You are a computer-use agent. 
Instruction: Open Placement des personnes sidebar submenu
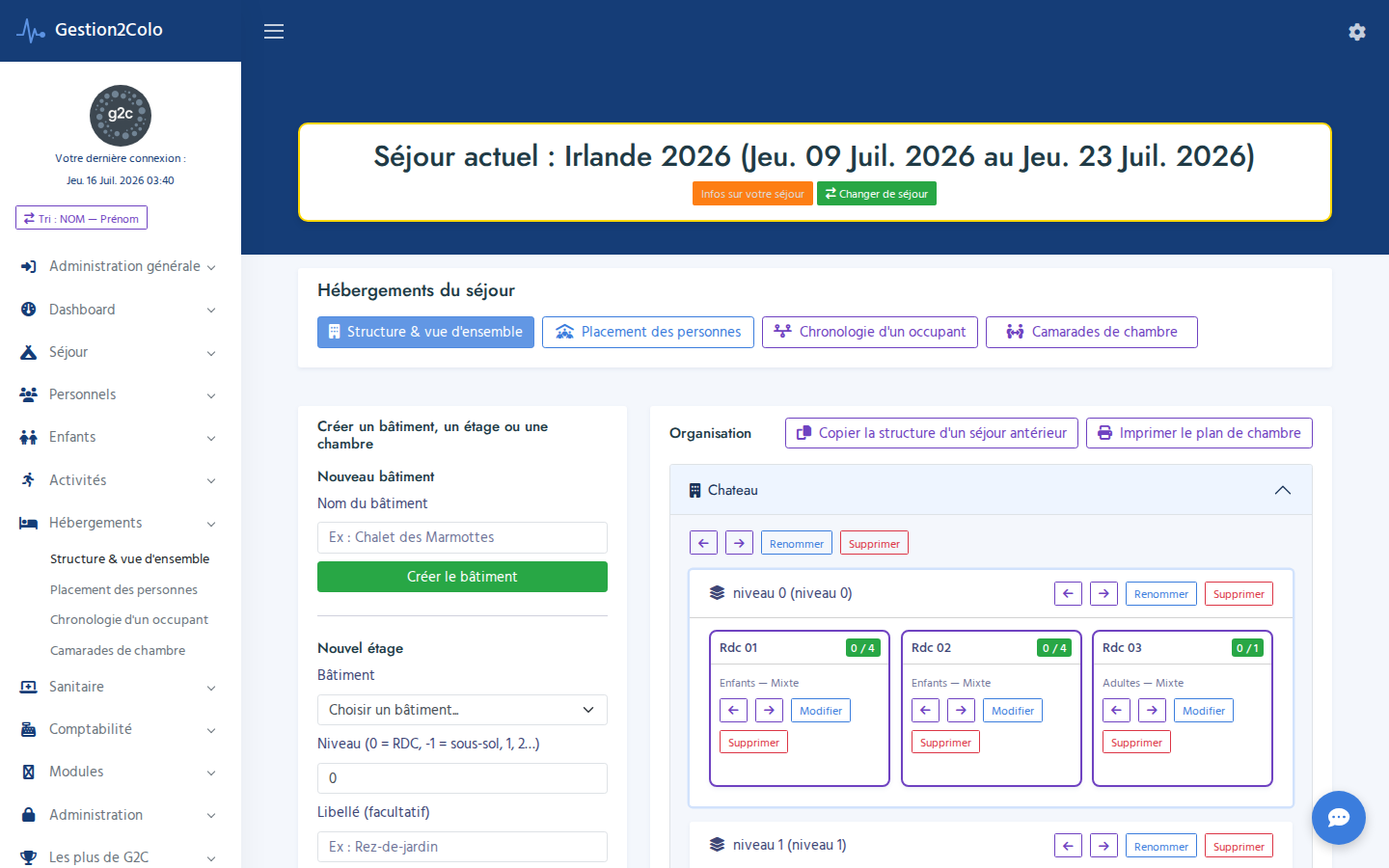[x=123, y=589]
